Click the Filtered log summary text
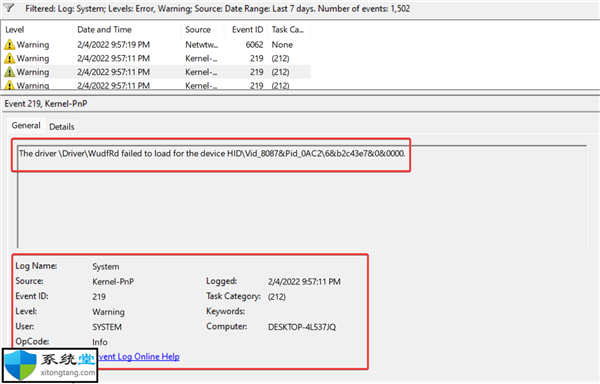Screen dimensions: 600x384 217,8
